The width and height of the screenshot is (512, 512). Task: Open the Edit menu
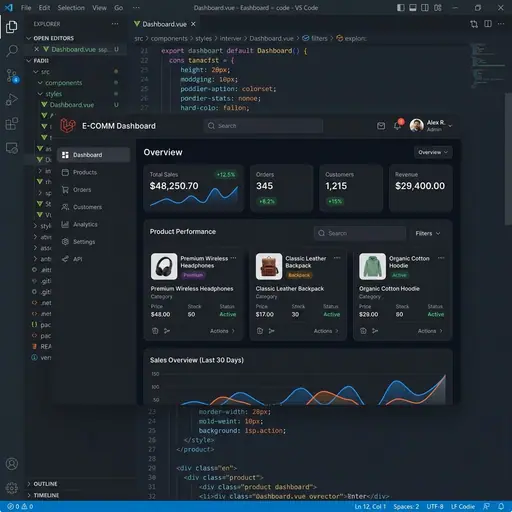pyautogui.click(x=44, y=8)
